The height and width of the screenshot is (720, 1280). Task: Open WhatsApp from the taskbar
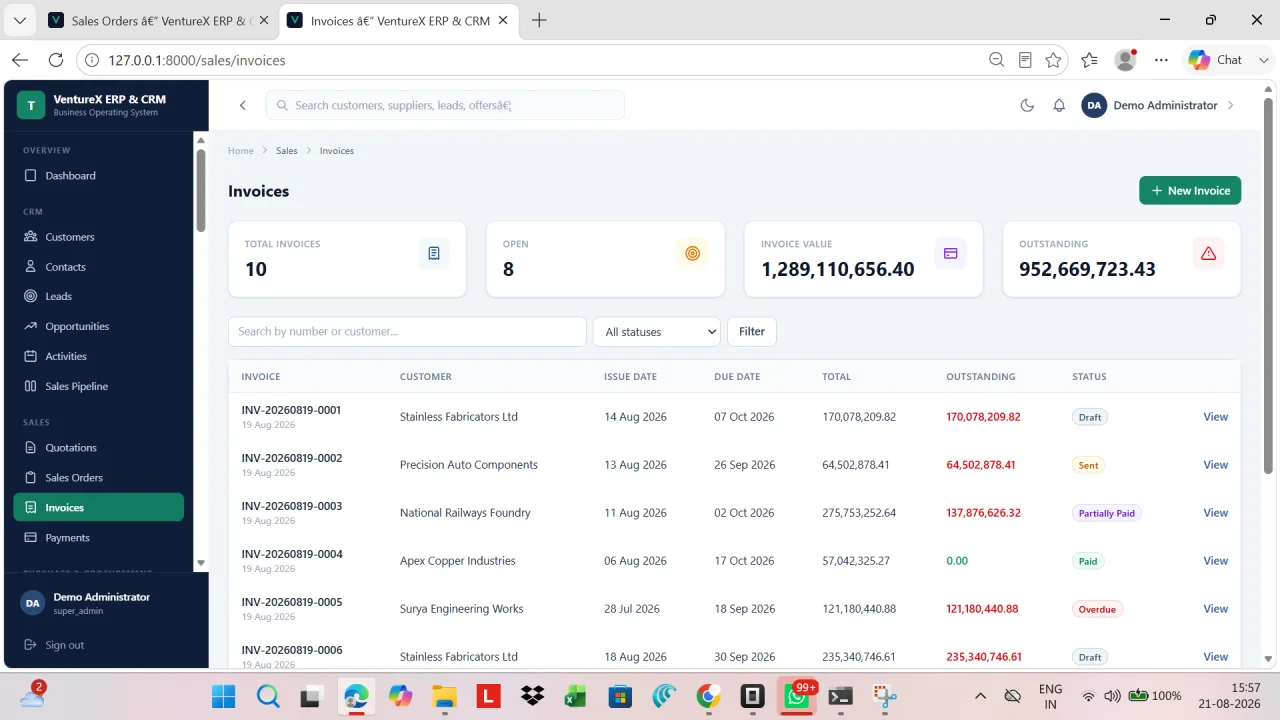(798, 696)
